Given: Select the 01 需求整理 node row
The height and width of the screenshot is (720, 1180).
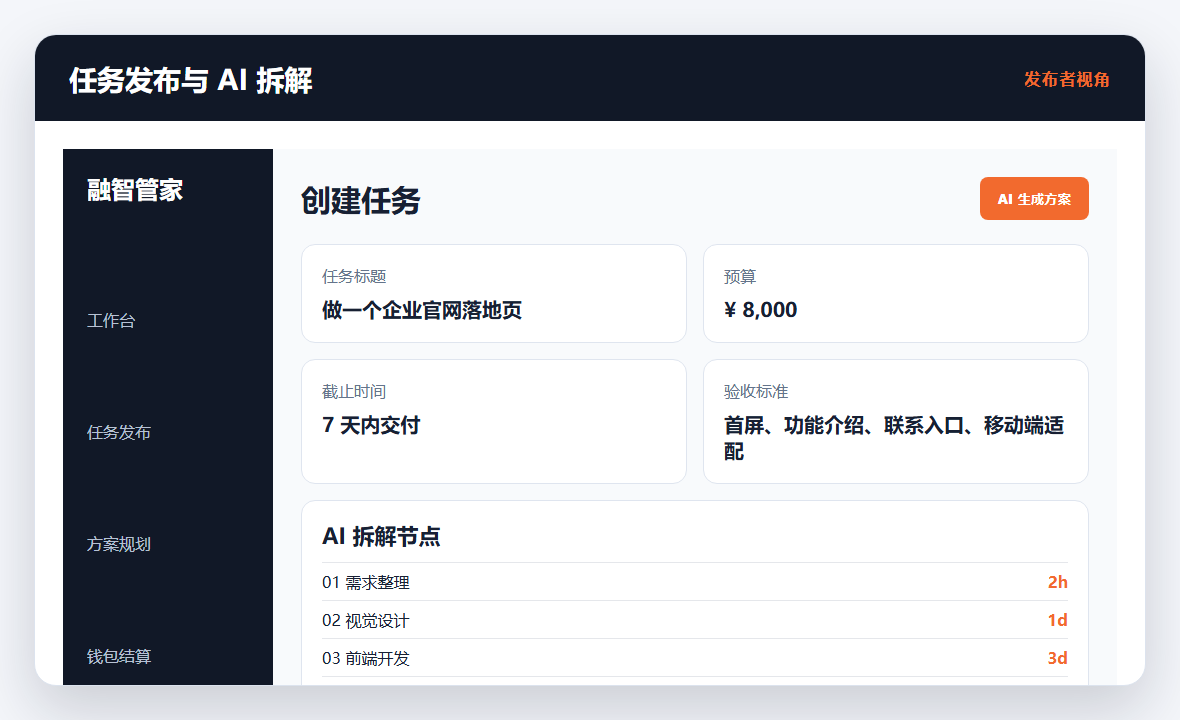Looking at the screenshot, I should 695,582.
